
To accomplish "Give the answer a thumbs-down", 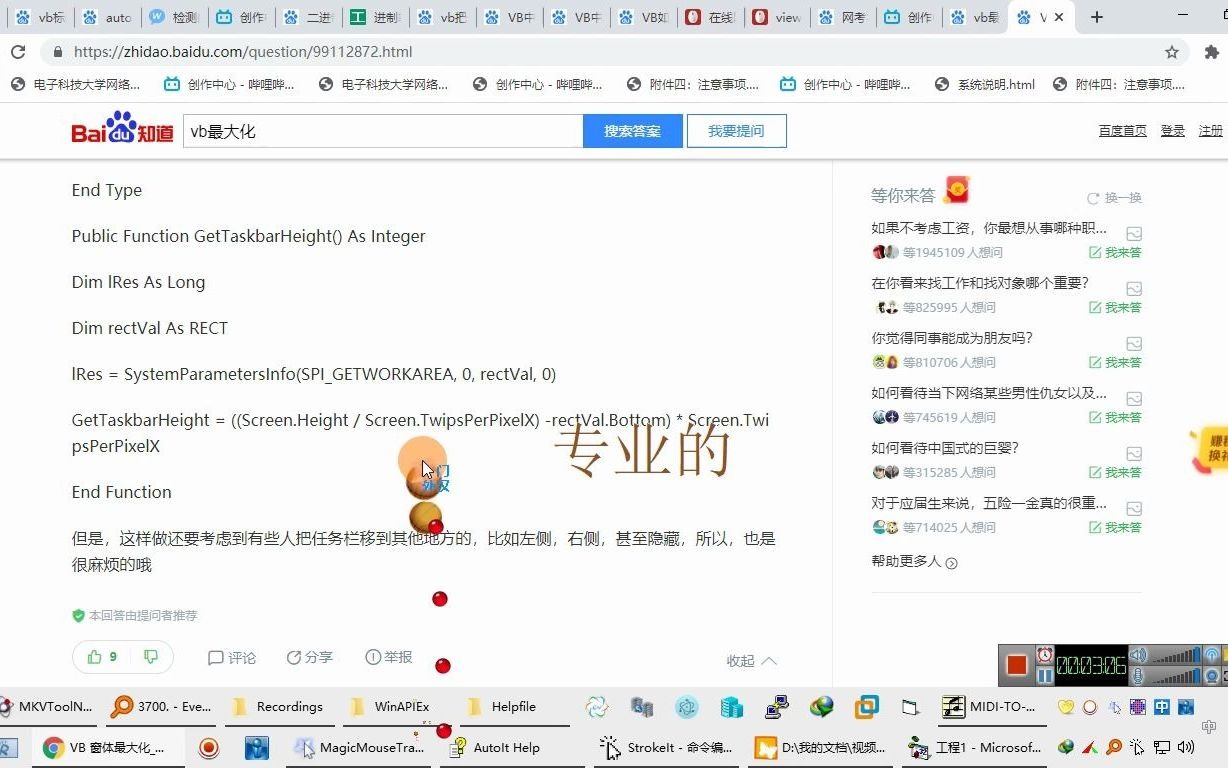I will click(x=151, y=657).
